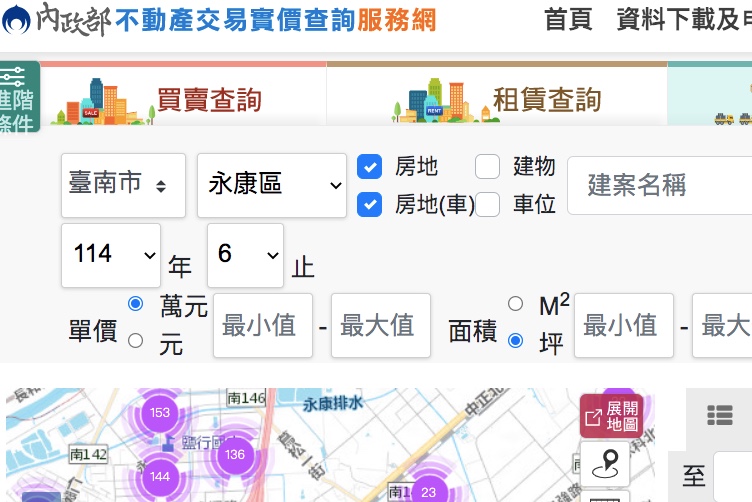
Task: Toggle the 房地(車) checkbox
Action: 370,205
